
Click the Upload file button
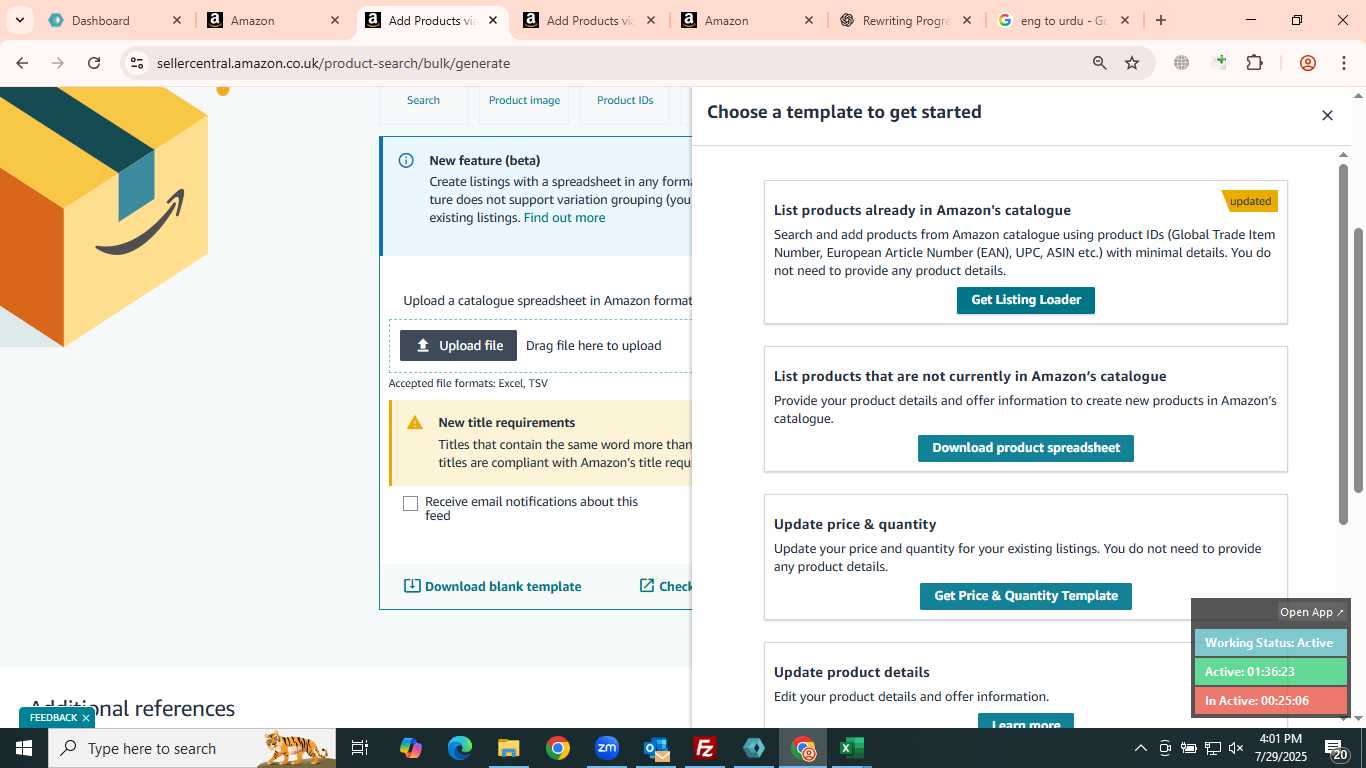(458, 345)
